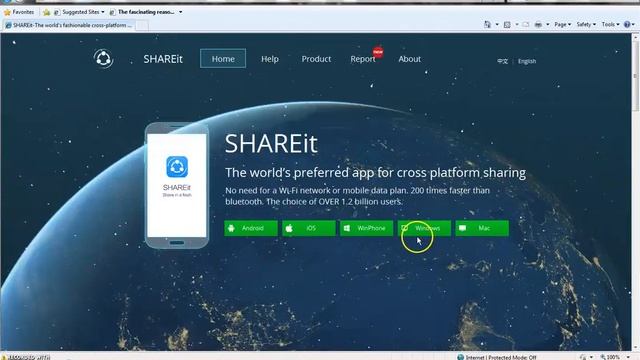The image size is (640, 360).
Task: Click the browser Home page icon
Action: (487, 24)
